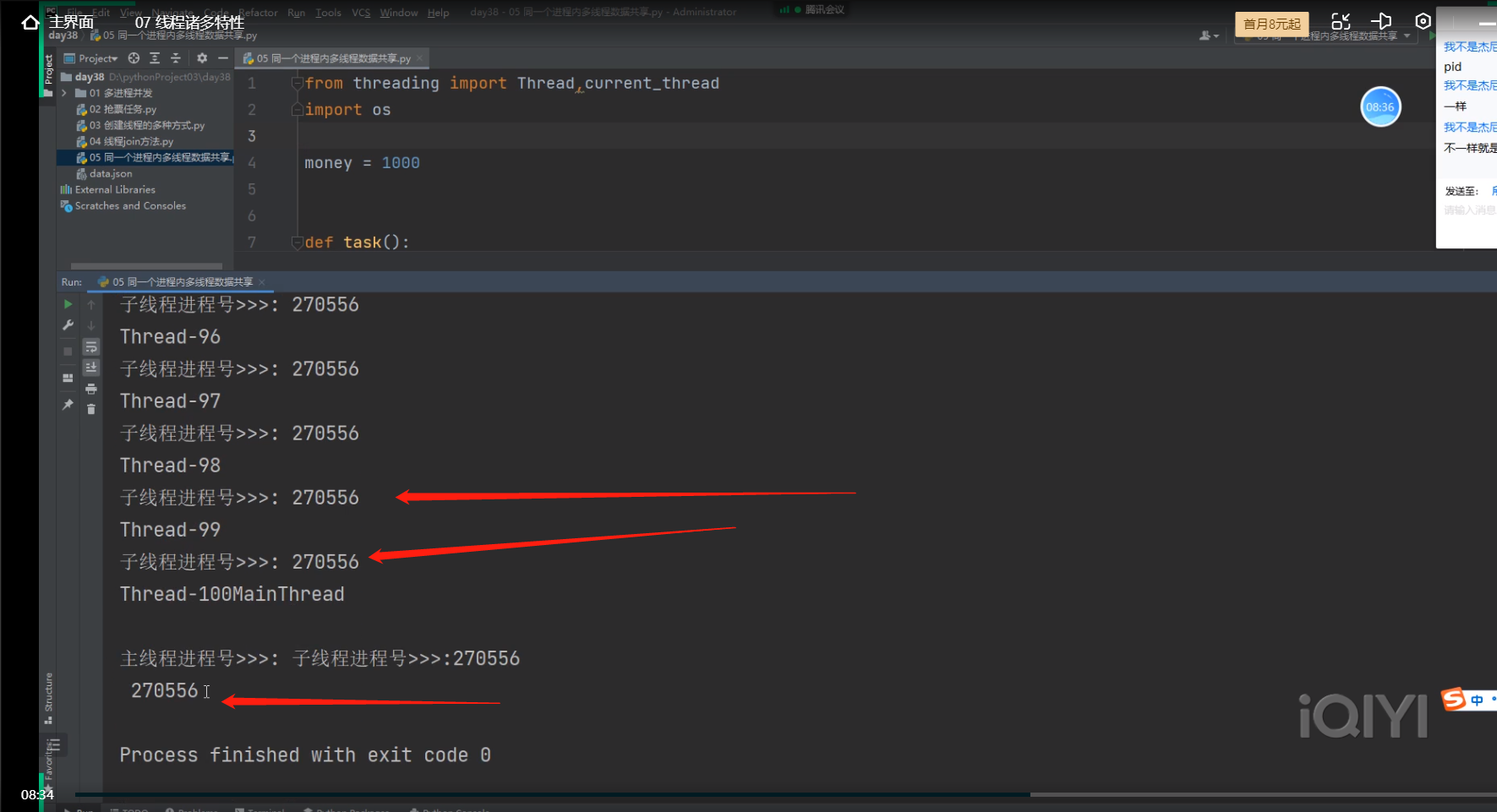Hide the Project panel with the minus icon
Viewport: 1497px width, 812px height.
point(223,58)
